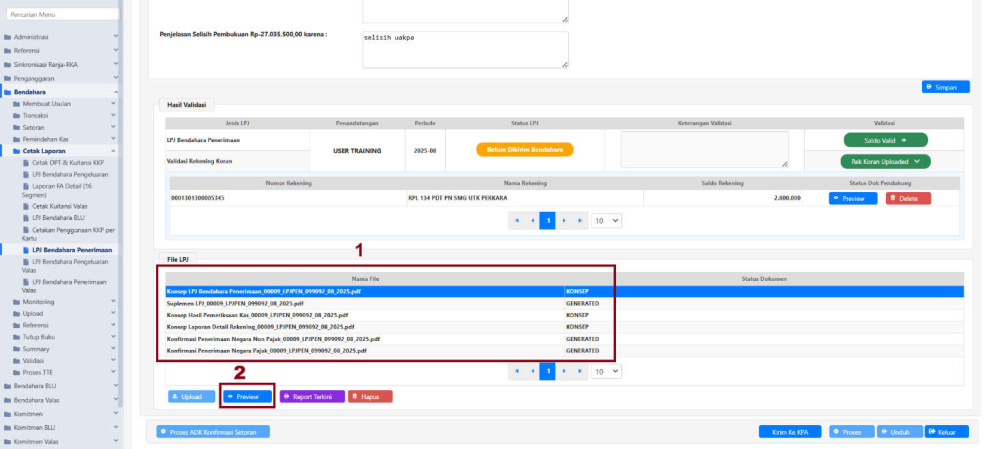Click the Keterangan Validasi text area

click(x=704, y=150)
